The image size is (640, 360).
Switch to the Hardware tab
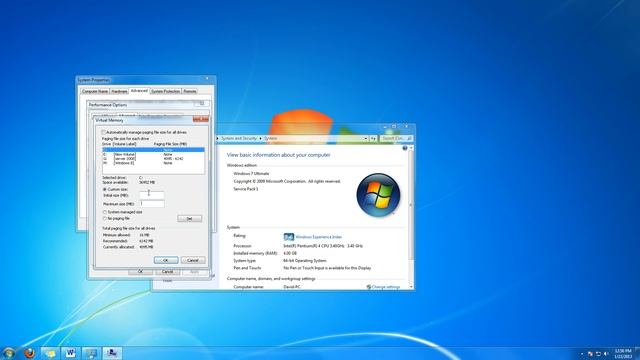(119, 91)
